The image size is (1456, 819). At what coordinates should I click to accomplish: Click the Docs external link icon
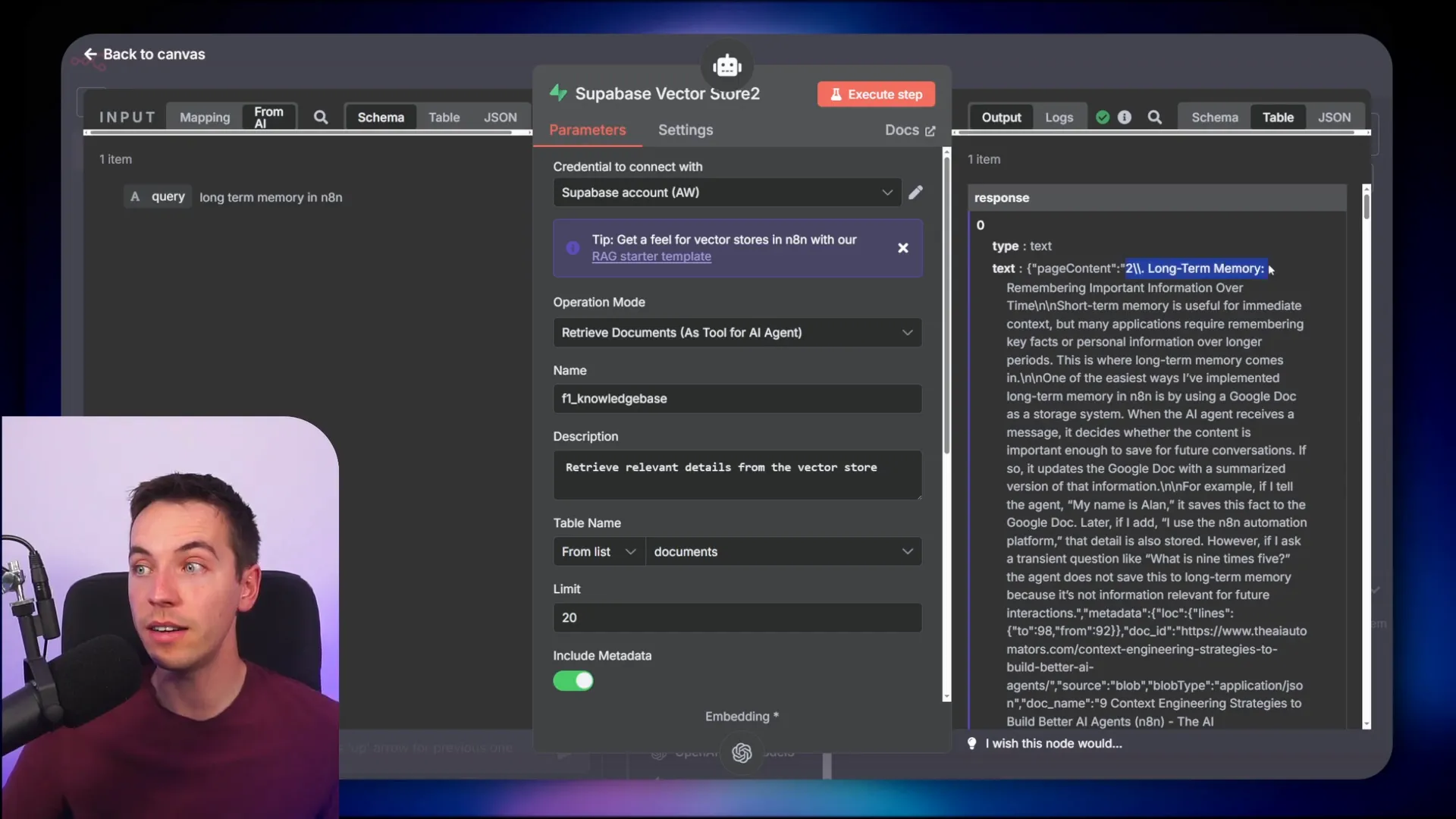[x=930, y=130]
